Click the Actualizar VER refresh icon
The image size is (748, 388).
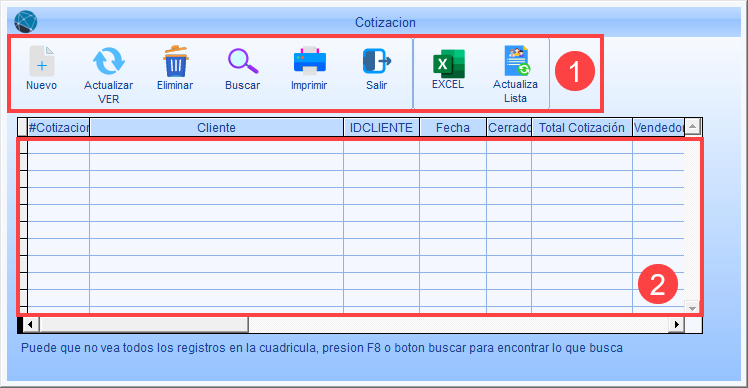coord(109,61)
